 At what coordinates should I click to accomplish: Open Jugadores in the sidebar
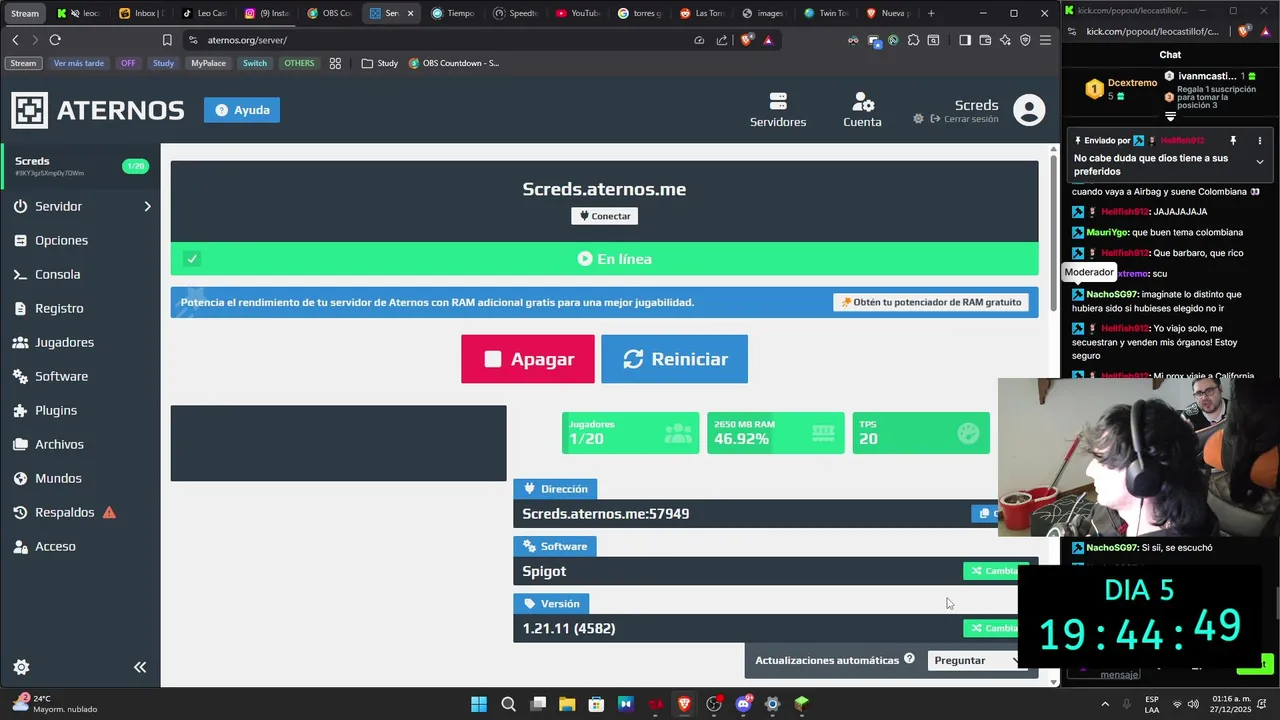pos(80,342)
